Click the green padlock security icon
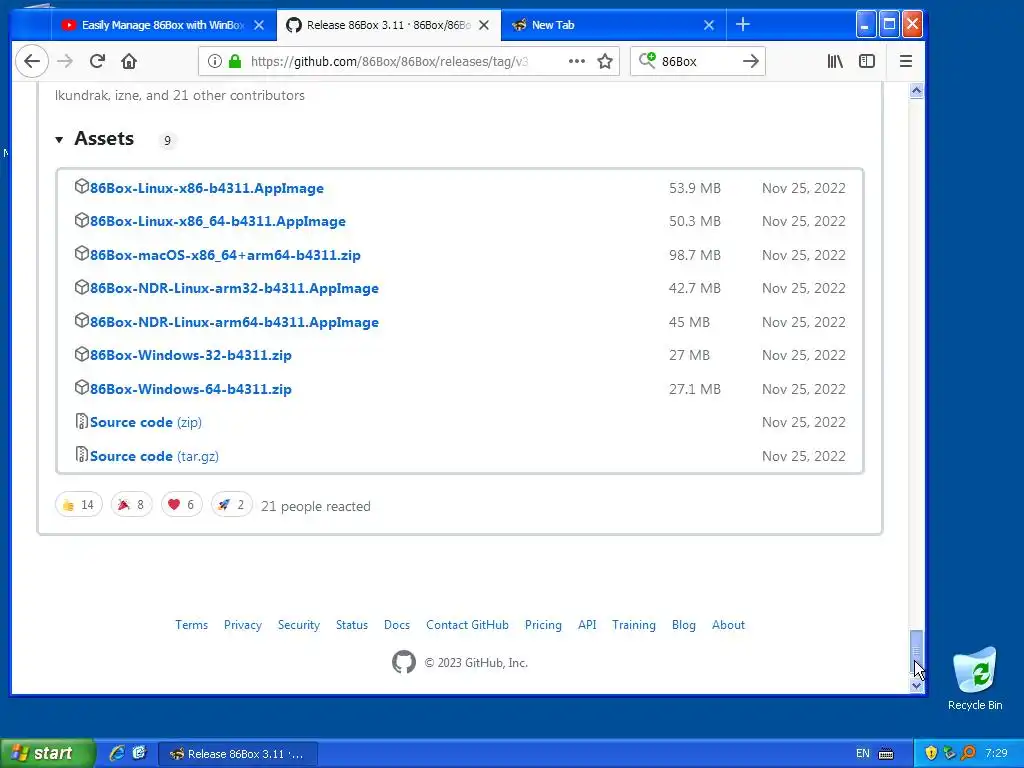Viewport: 1024px width, 768px height. [x=235, y=61]
